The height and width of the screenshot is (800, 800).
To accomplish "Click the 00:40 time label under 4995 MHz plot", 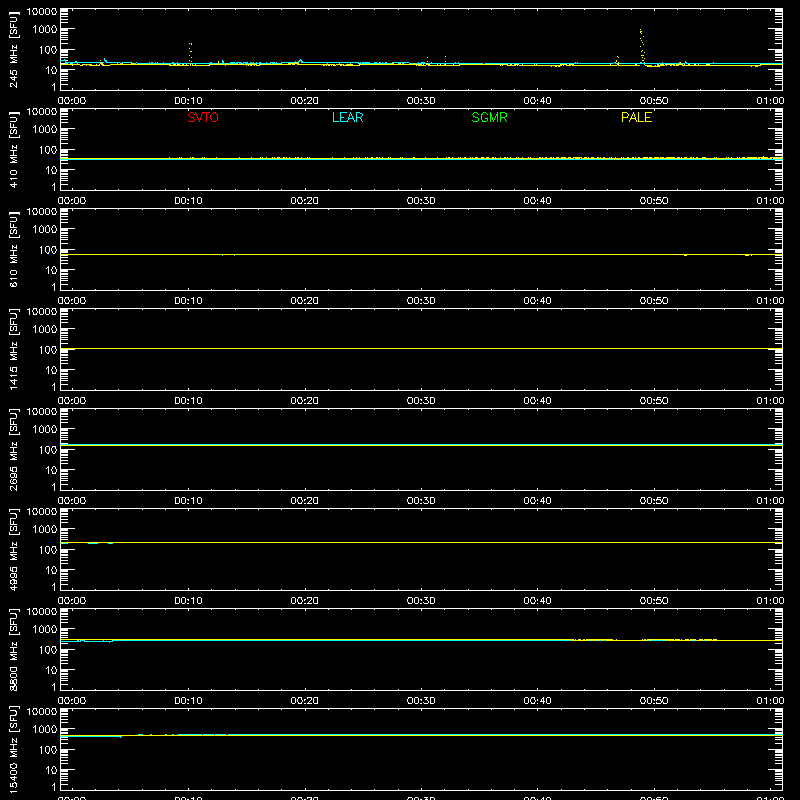I will tap(537, 601).
